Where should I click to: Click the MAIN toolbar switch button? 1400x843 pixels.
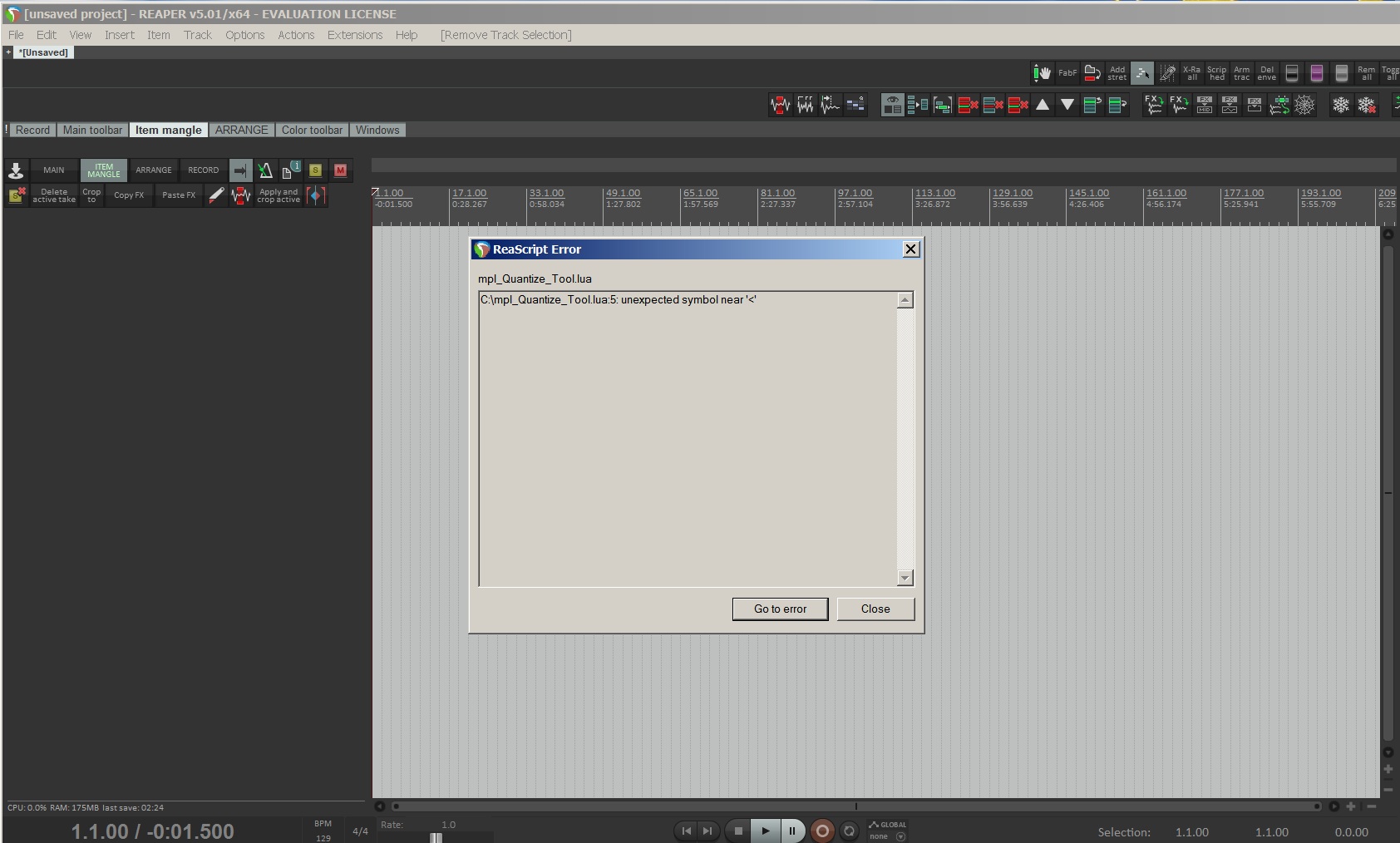click(54, 170)
